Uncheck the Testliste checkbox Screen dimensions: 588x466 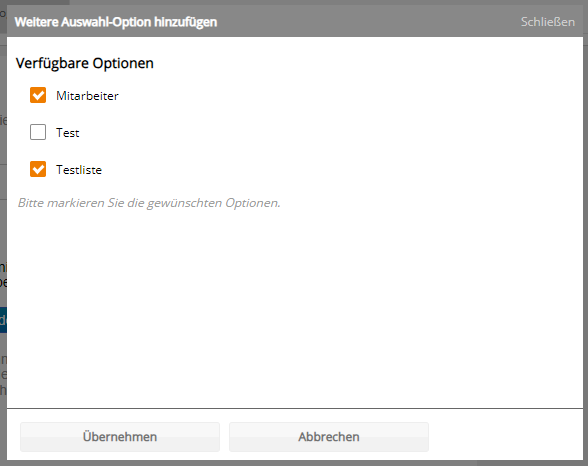[38, 169]
